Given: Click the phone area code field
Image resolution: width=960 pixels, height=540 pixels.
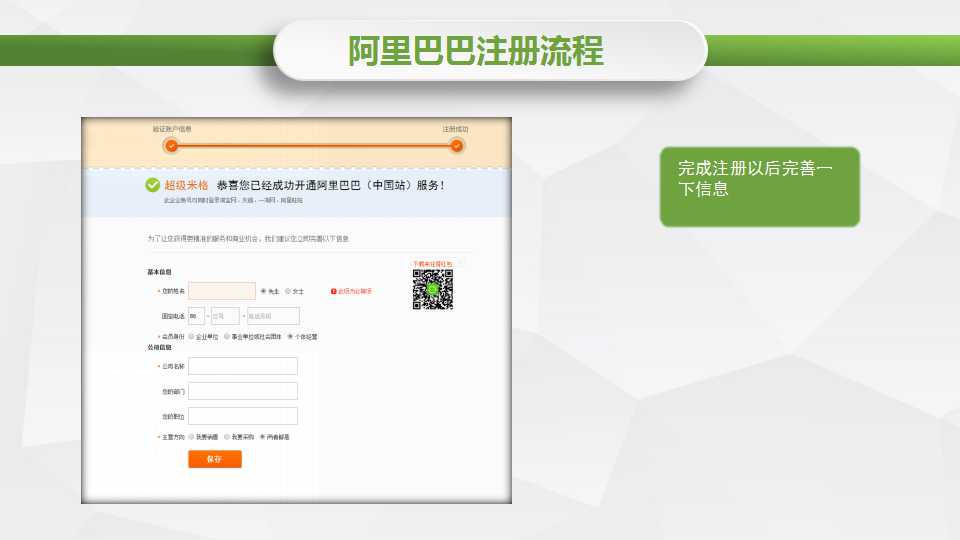Looking at the screenshot, I should 224,316.
